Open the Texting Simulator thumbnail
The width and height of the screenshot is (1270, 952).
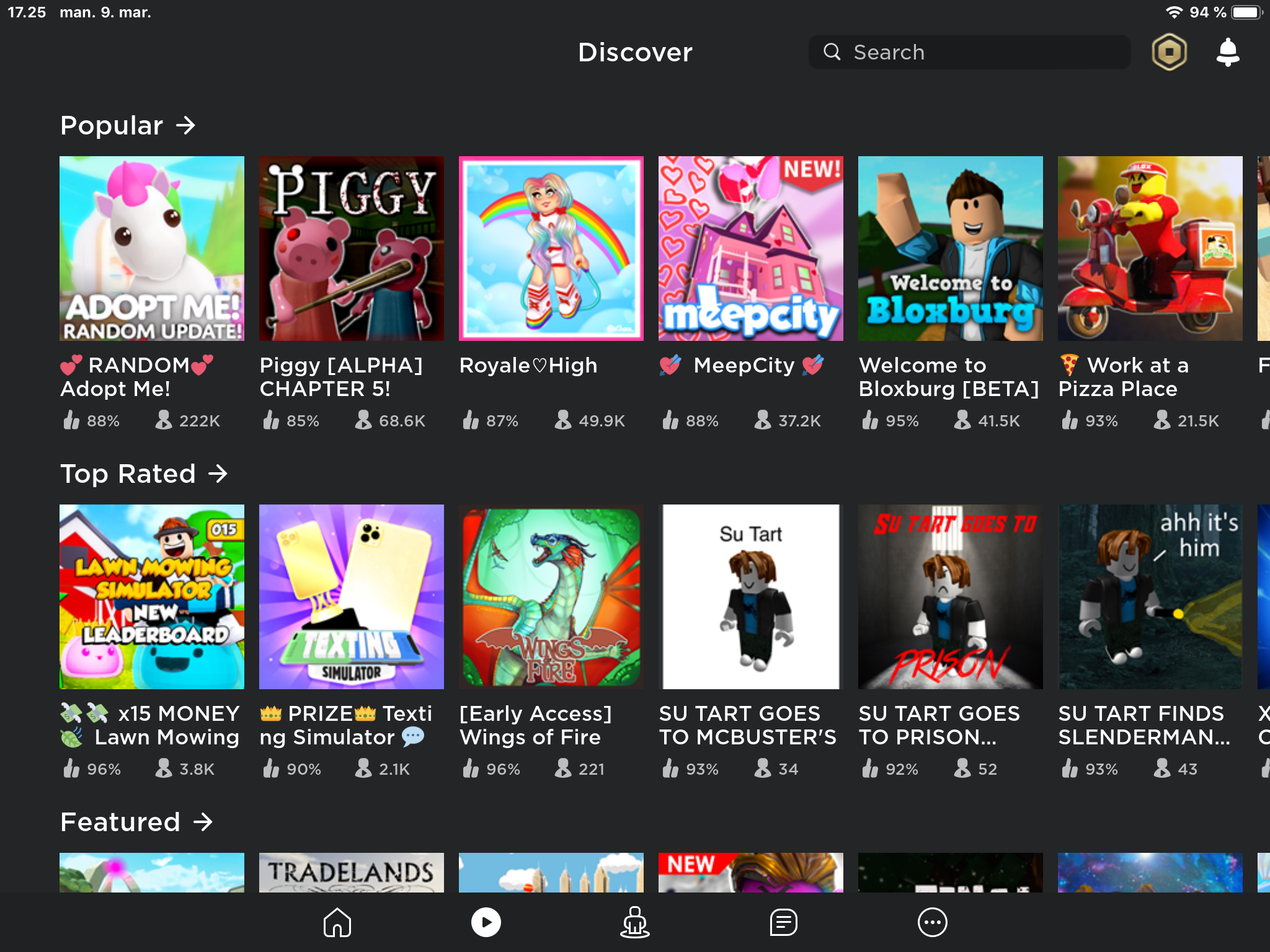(x=352, y=597)
